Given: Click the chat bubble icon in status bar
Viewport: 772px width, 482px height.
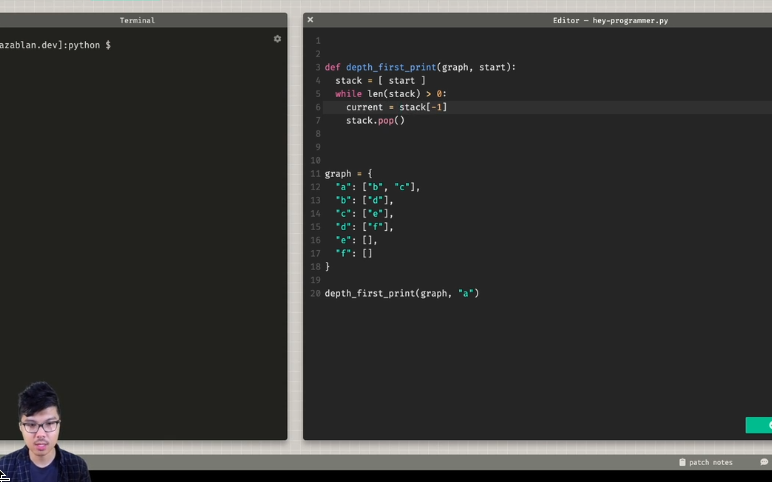Looking at the screenshot, I should click(x=764, y=462).
